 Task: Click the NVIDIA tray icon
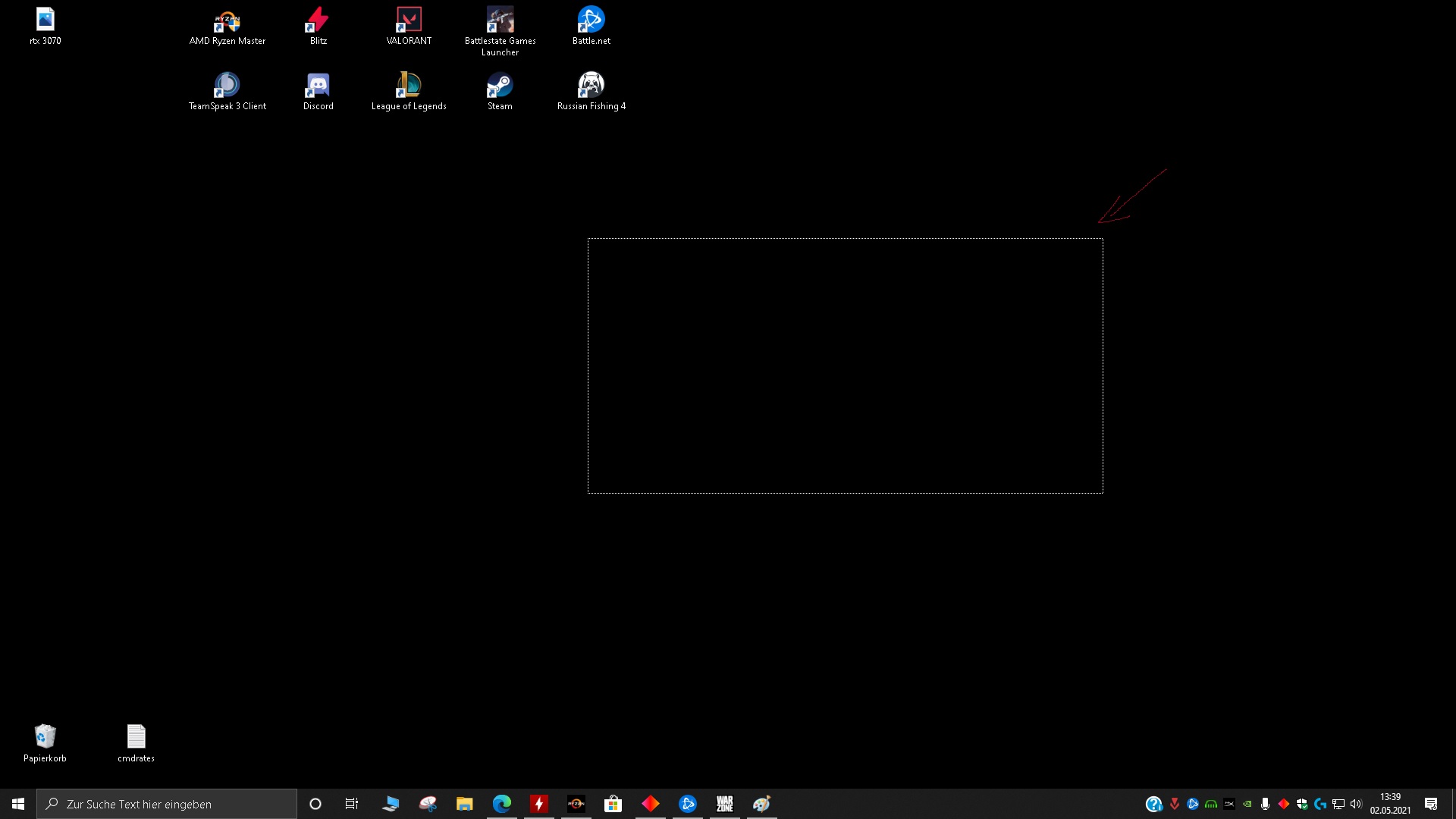1247,804
